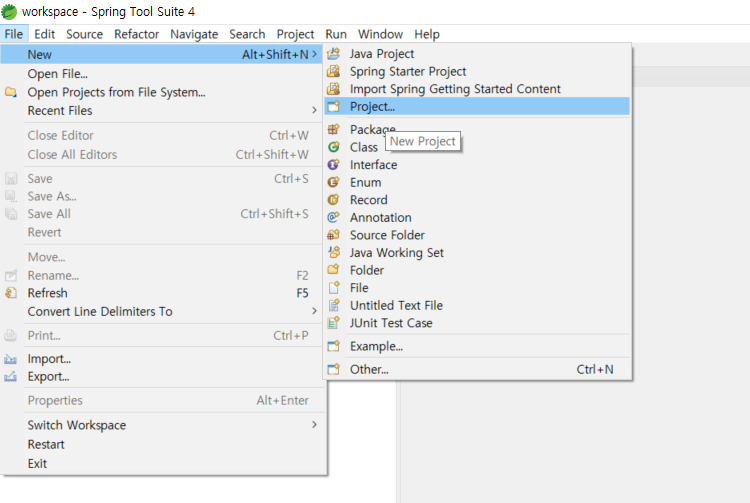Viewport: 750px width, 503px height.
Task: Open the Project menu in menu bar
Action: tap(295, 34)
